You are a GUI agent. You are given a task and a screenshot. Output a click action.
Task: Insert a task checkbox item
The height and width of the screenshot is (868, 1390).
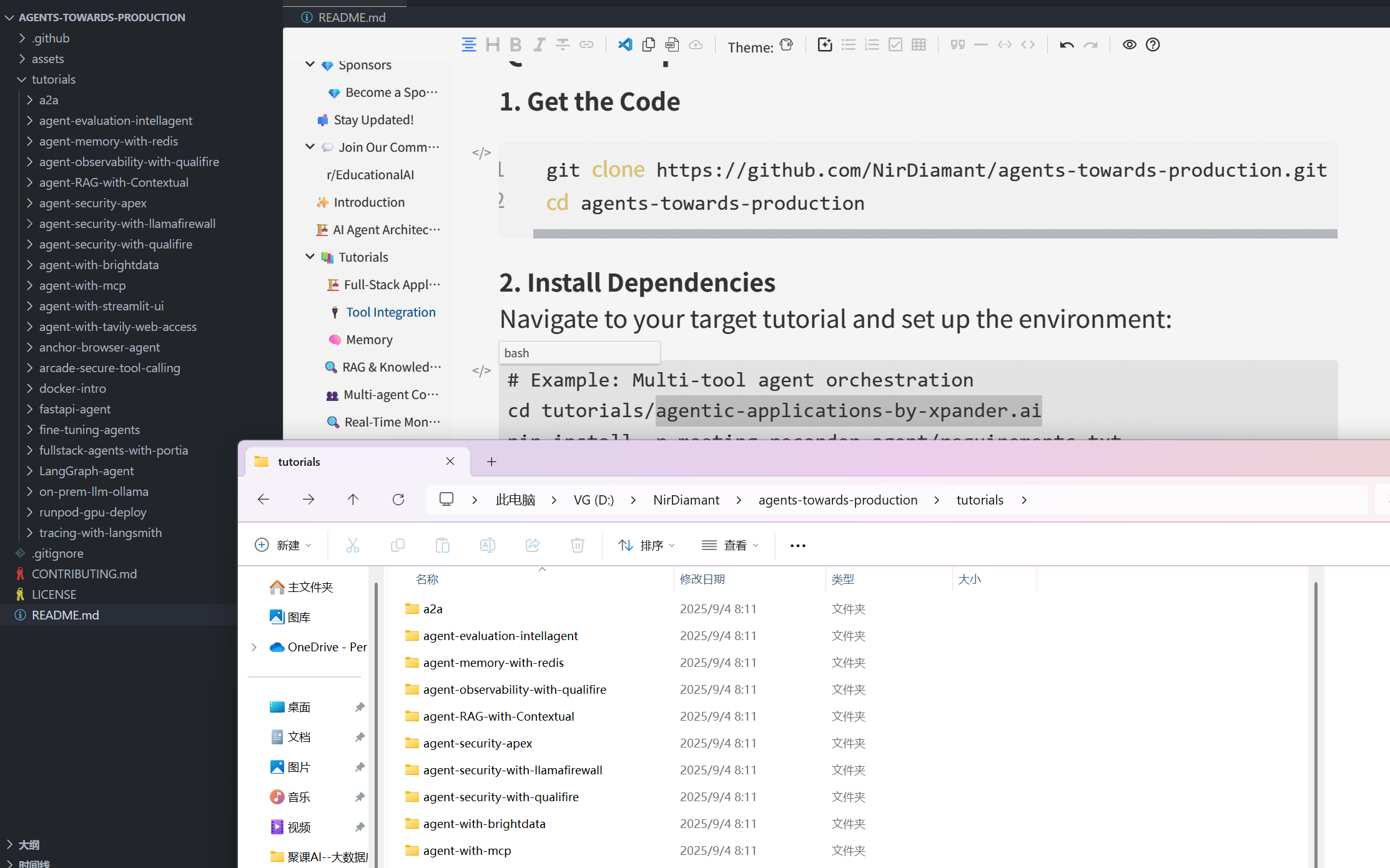[895, 45]
